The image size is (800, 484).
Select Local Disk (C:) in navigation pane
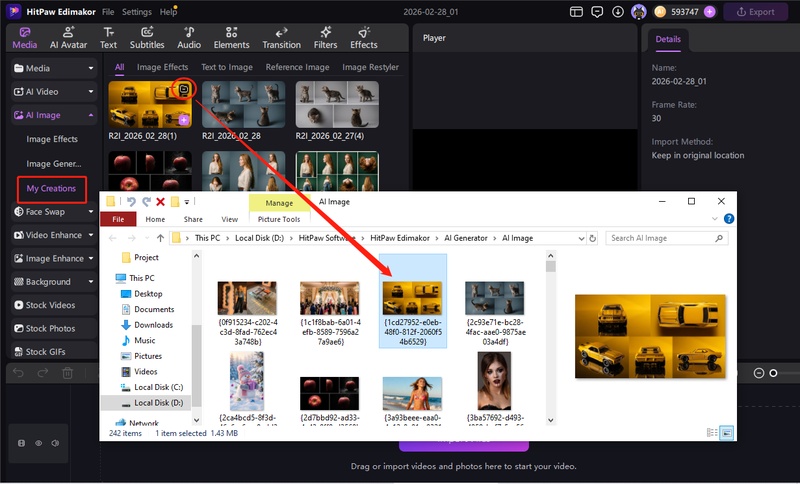pyautogui.click(x=152, y=387)
